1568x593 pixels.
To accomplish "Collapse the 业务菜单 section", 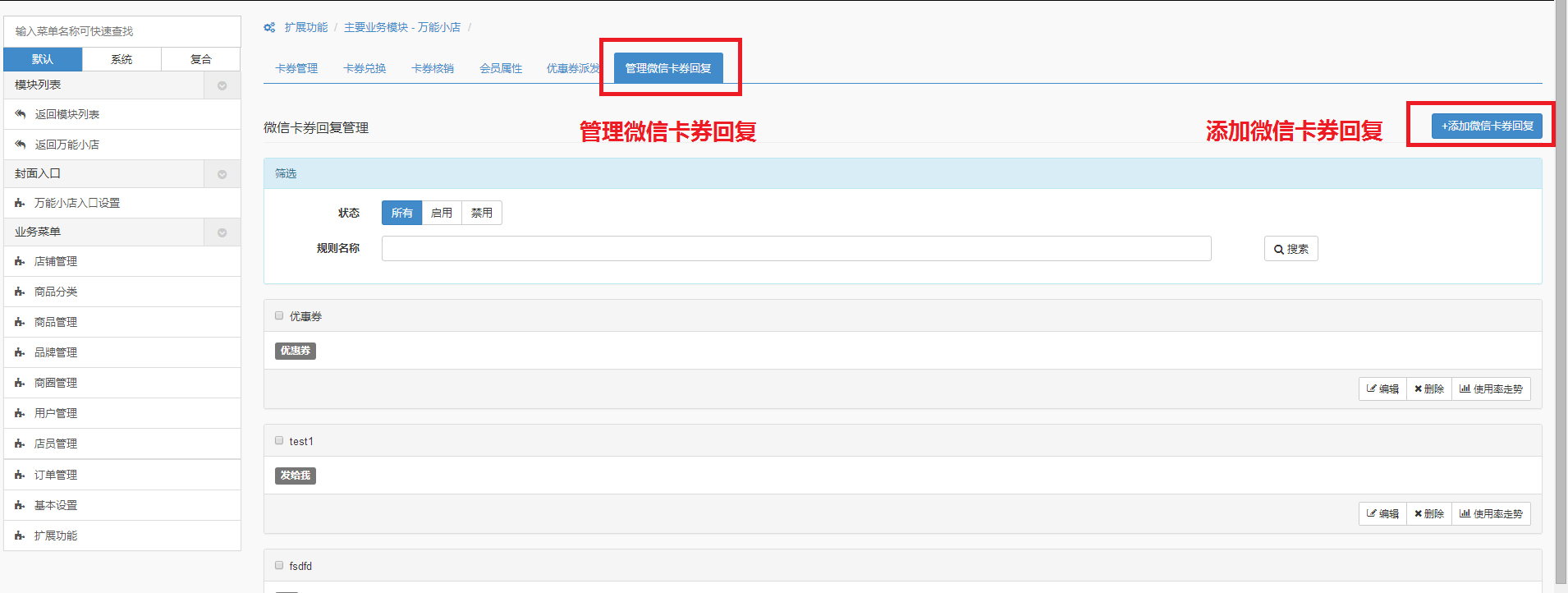I will [222, 232].
